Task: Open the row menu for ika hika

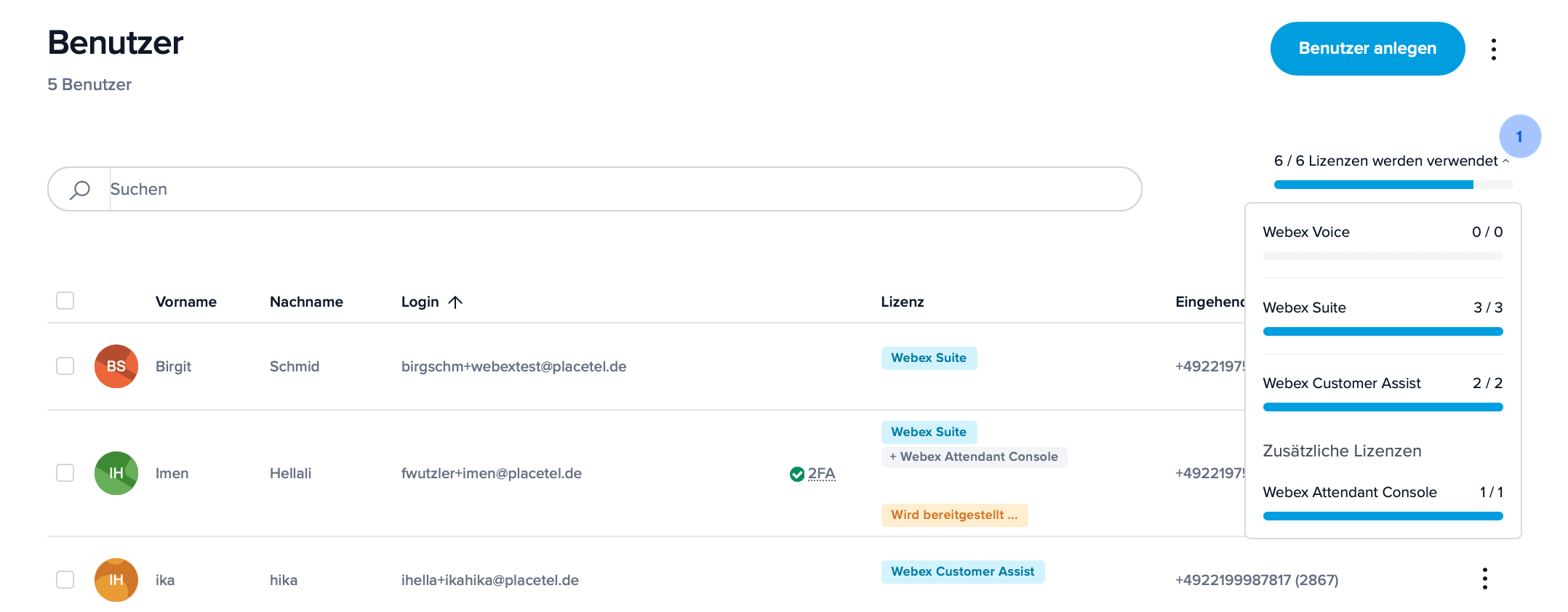Action: tap(1484, 579)
